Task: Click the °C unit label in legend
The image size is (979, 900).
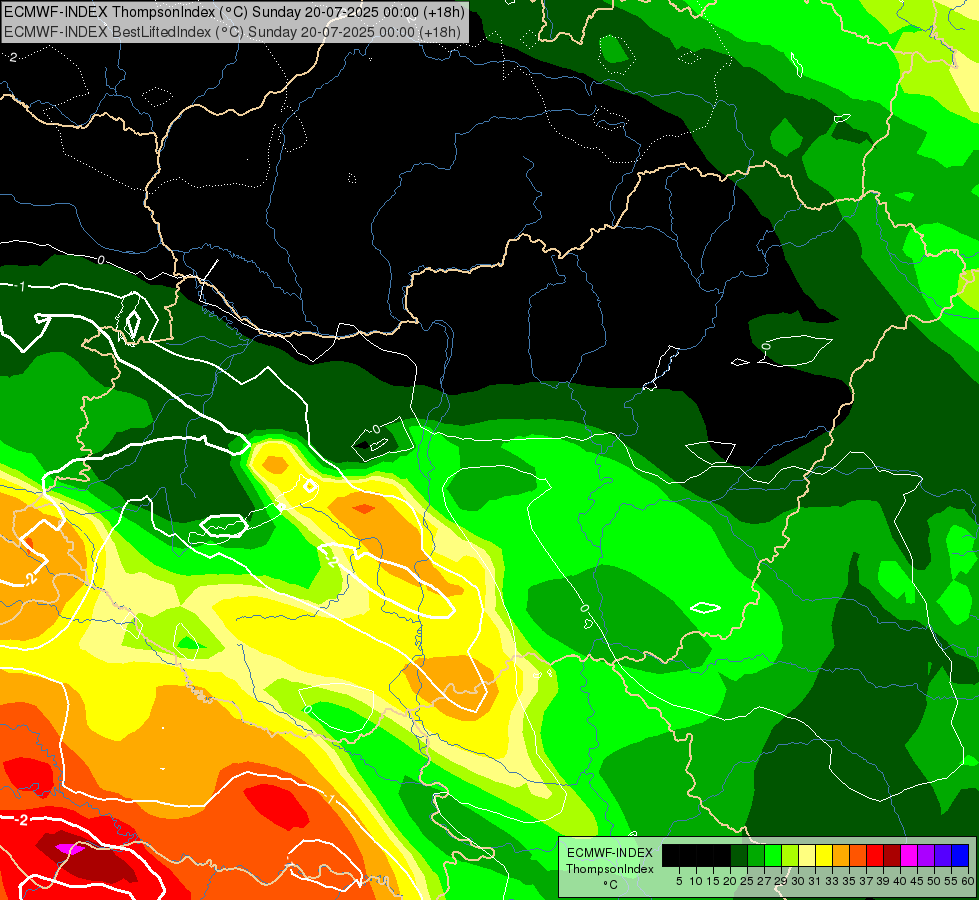Action: coord(611,884)
